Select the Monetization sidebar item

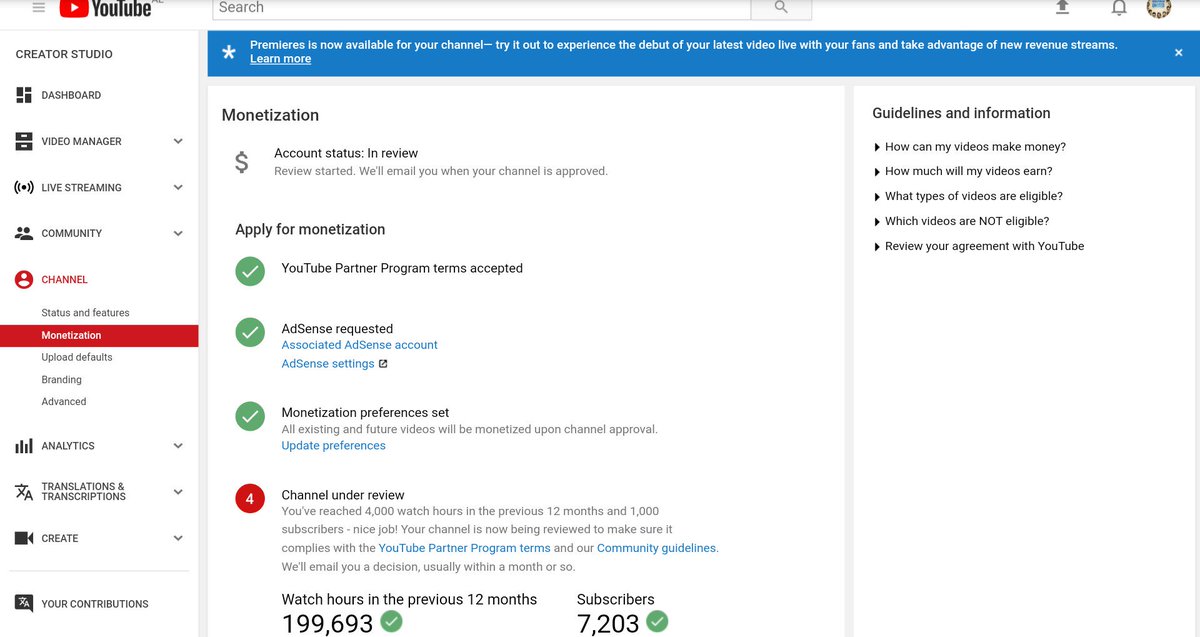pos(99,335)
